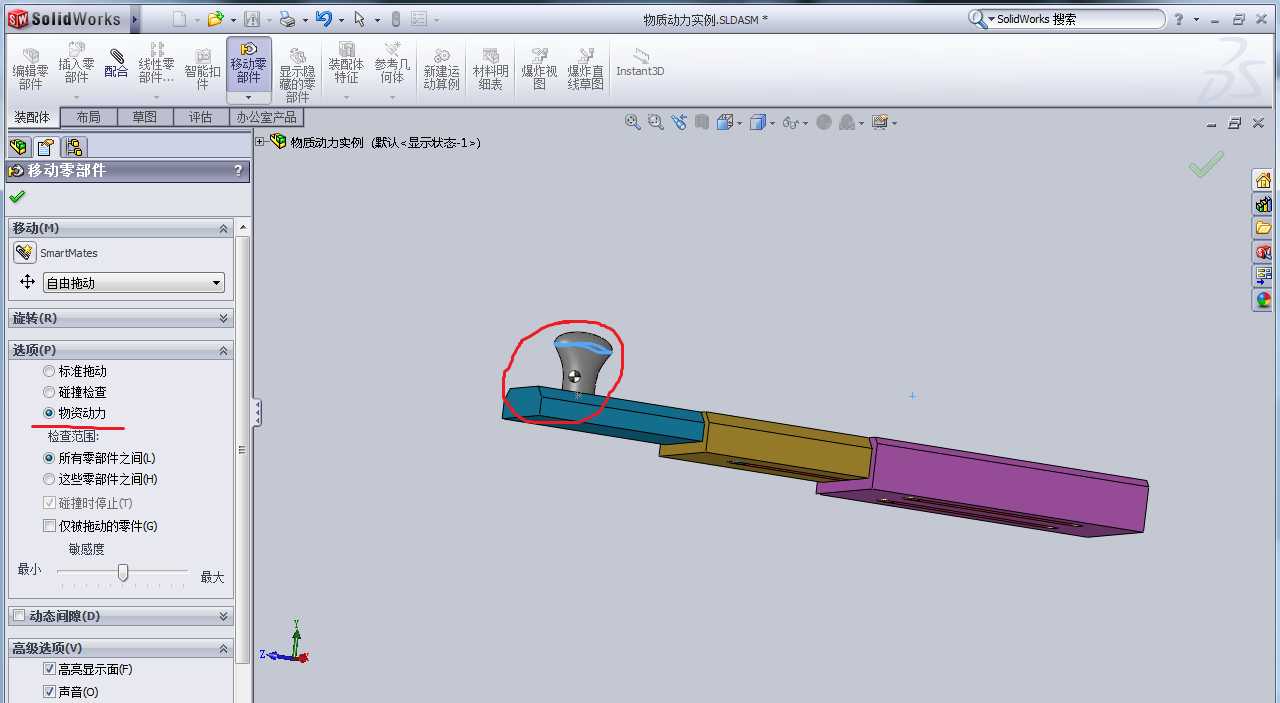Screen dimensions: 1280x703
Task: Click the 移动零部件 toolbar button
Action: 249,62
